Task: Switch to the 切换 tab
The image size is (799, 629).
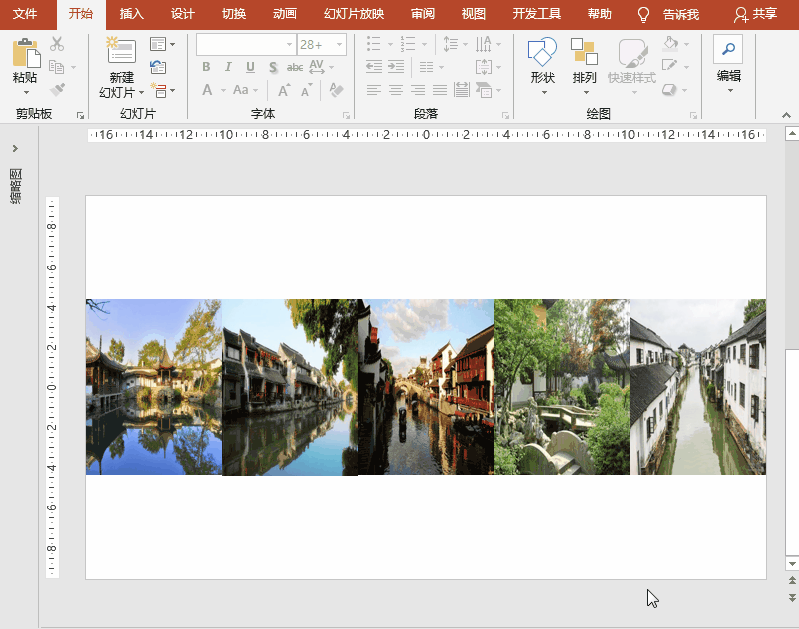Action: [x=234, y=14]
